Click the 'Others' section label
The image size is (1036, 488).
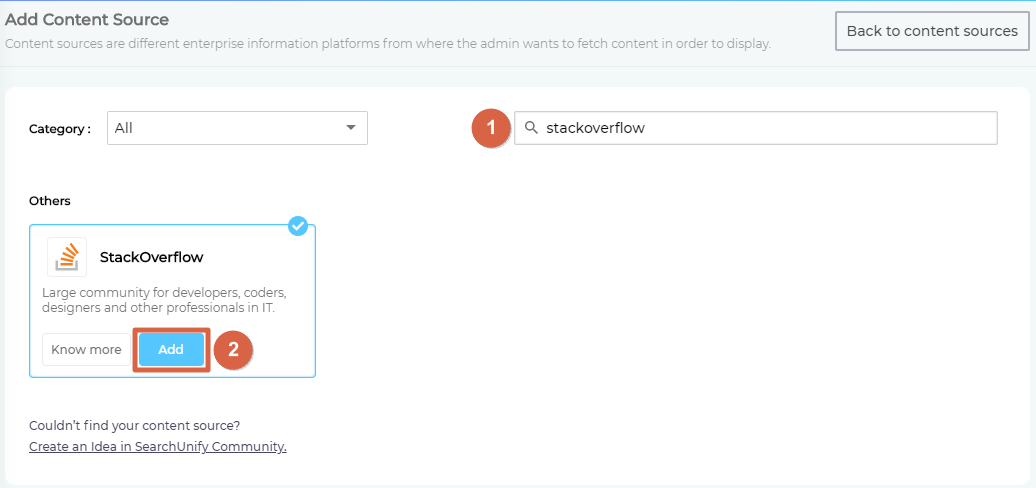(x=50, y=201)
